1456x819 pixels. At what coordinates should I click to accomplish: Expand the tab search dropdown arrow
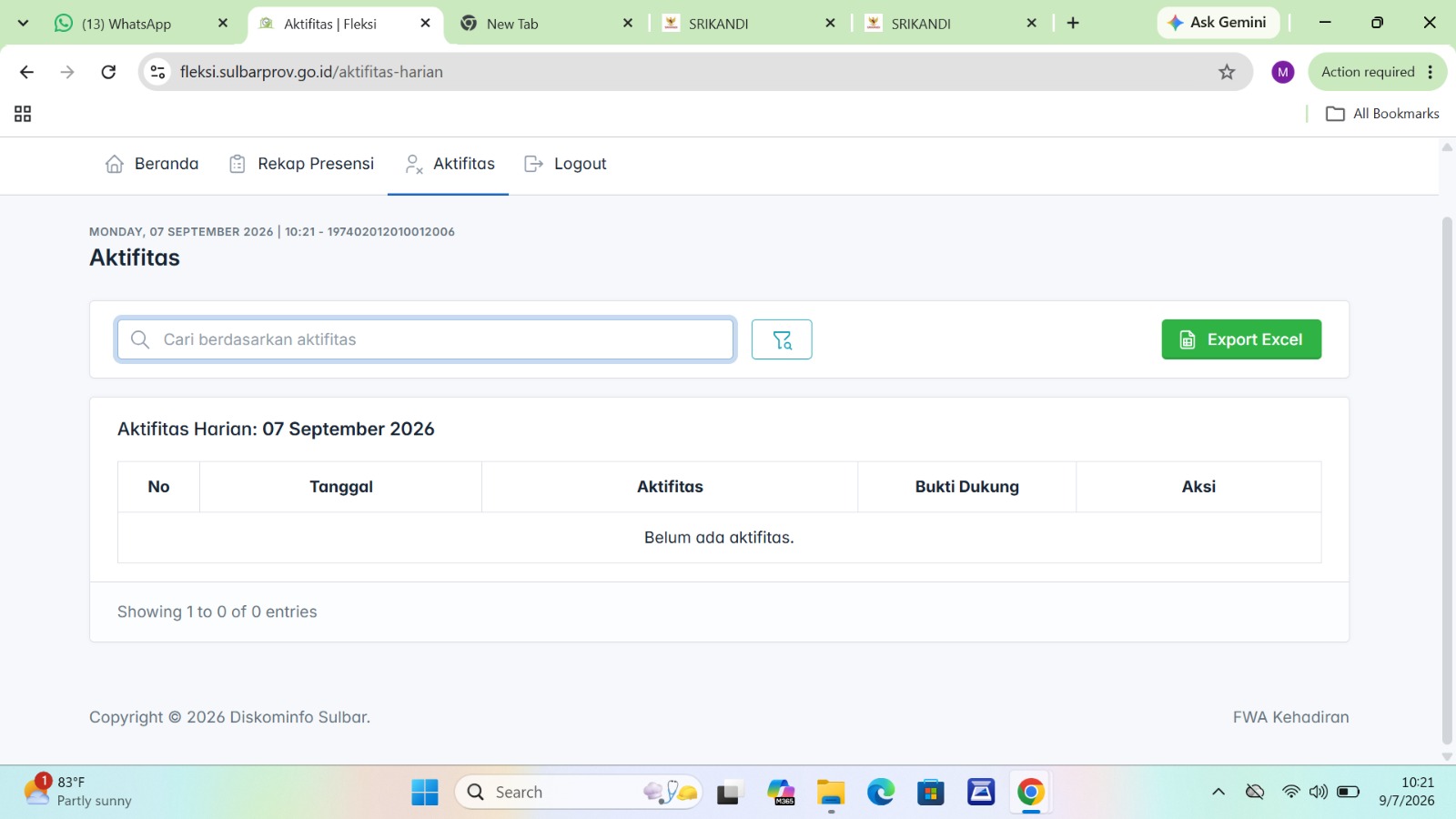click(x=24, y=23)
